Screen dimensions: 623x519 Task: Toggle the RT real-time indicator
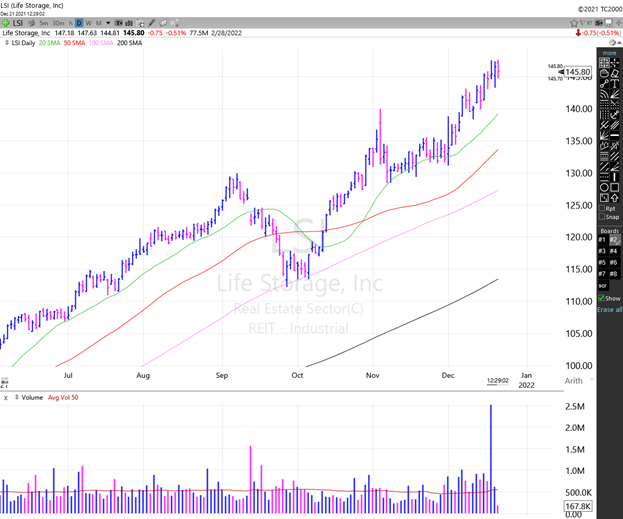coord(590,23)
